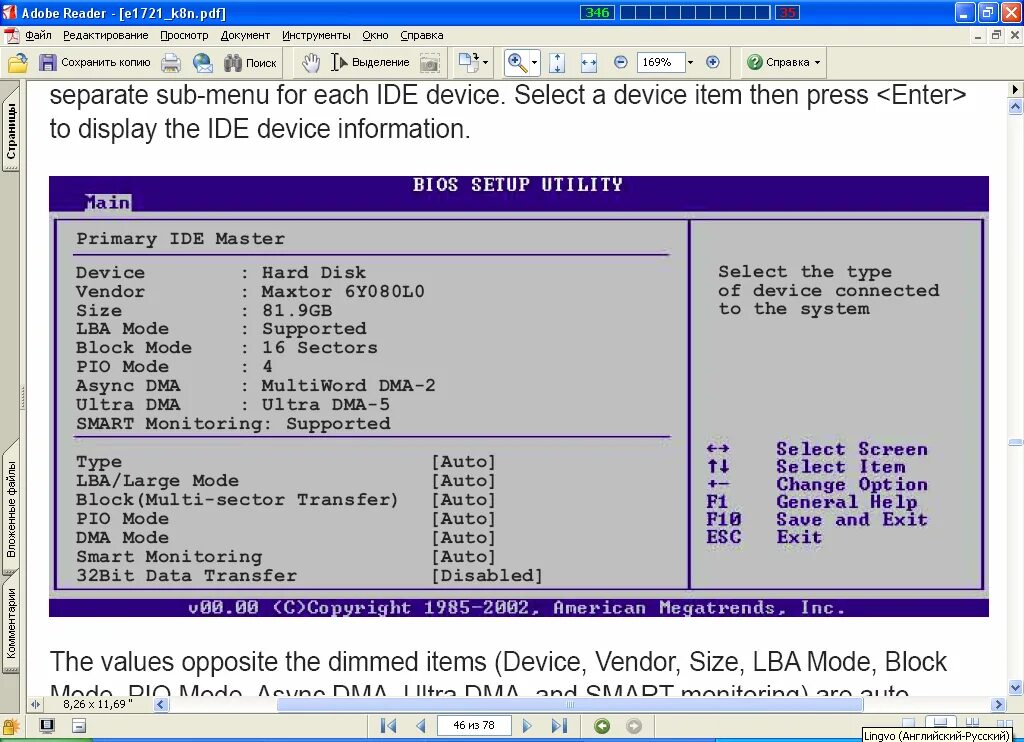
Task: Open the Страницы side panel tab
Action: pyautogui.click(x=11, y=131)
